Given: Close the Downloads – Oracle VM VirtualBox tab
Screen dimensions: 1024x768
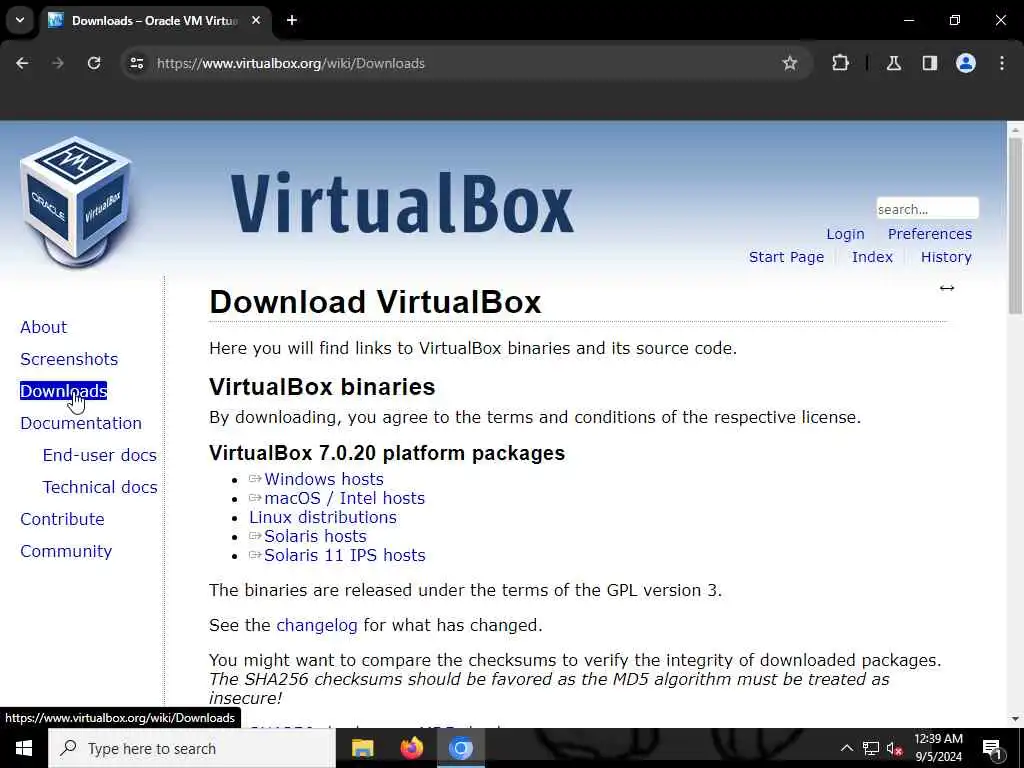Looking at the screenshot, I should 256,20.
